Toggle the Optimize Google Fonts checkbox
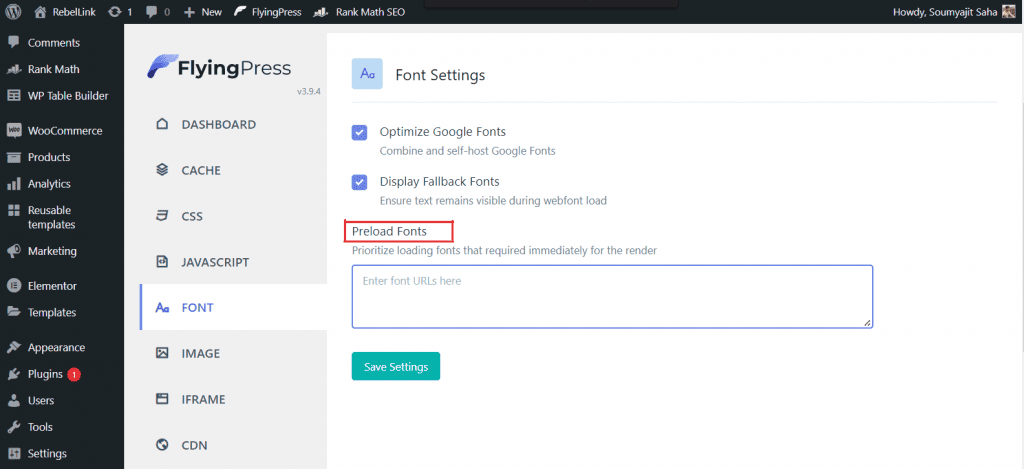1024x469 pixels. pyautogui.click(x=360, y=132)
